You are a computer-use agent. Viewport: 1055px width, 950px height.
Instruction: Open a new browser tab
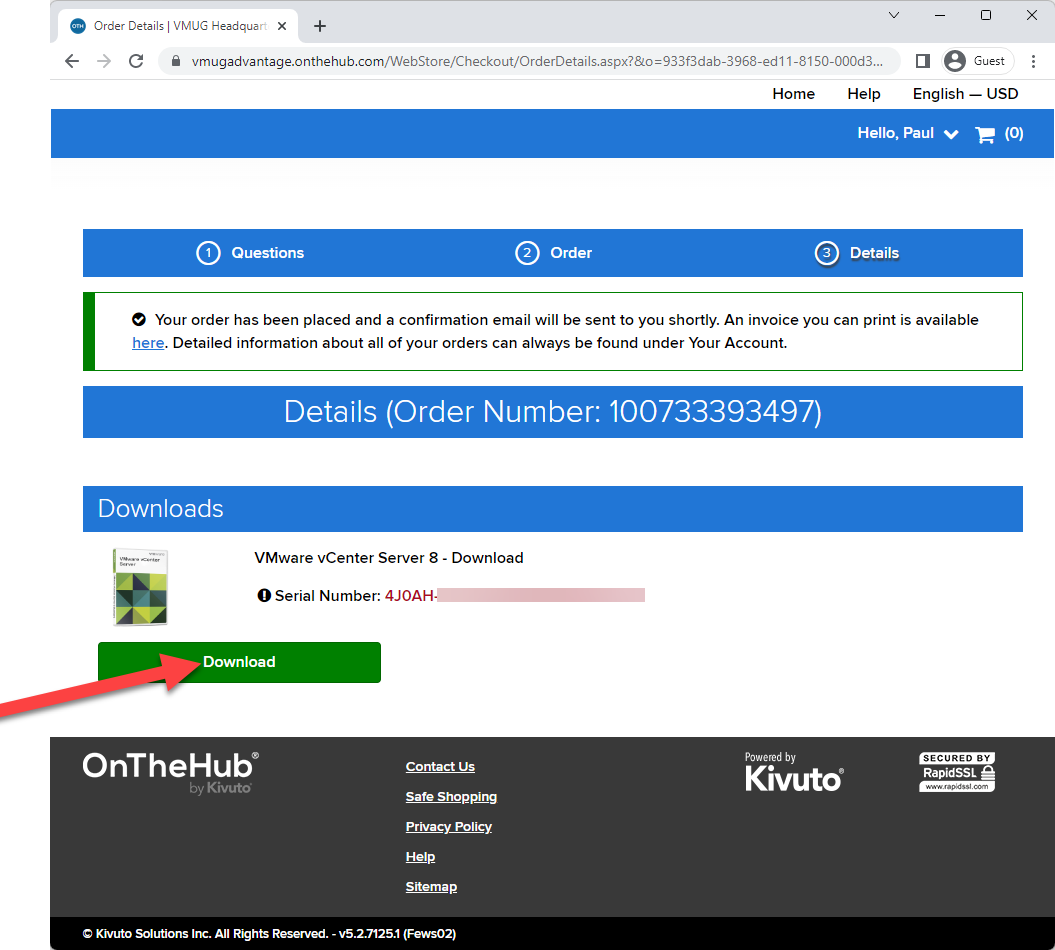pyautogui.click(x=320, y=26)
